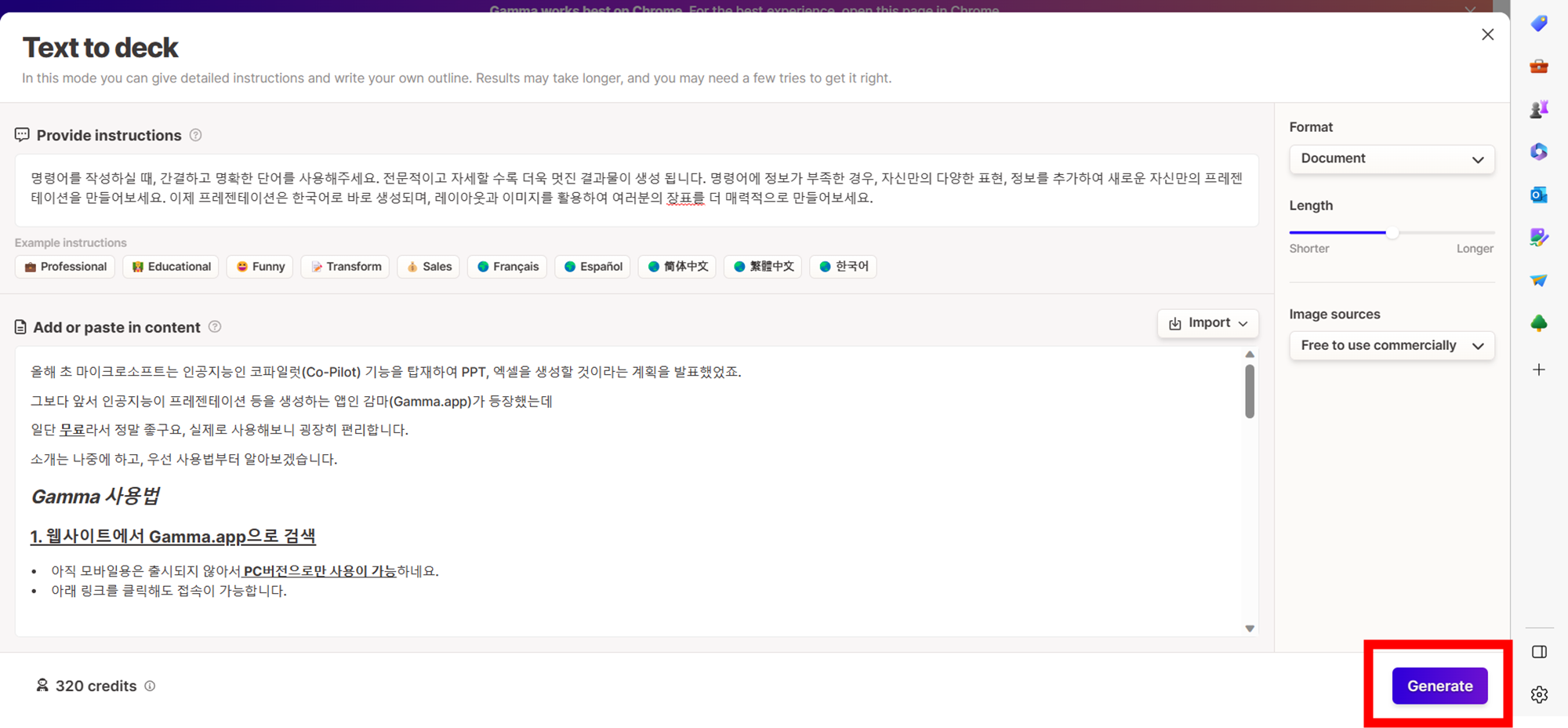Viewport: 1568px width, 728px height.
Task: Open the Microsoft 365 icon in the sidebar
Action: click(x=1539, y=151)
